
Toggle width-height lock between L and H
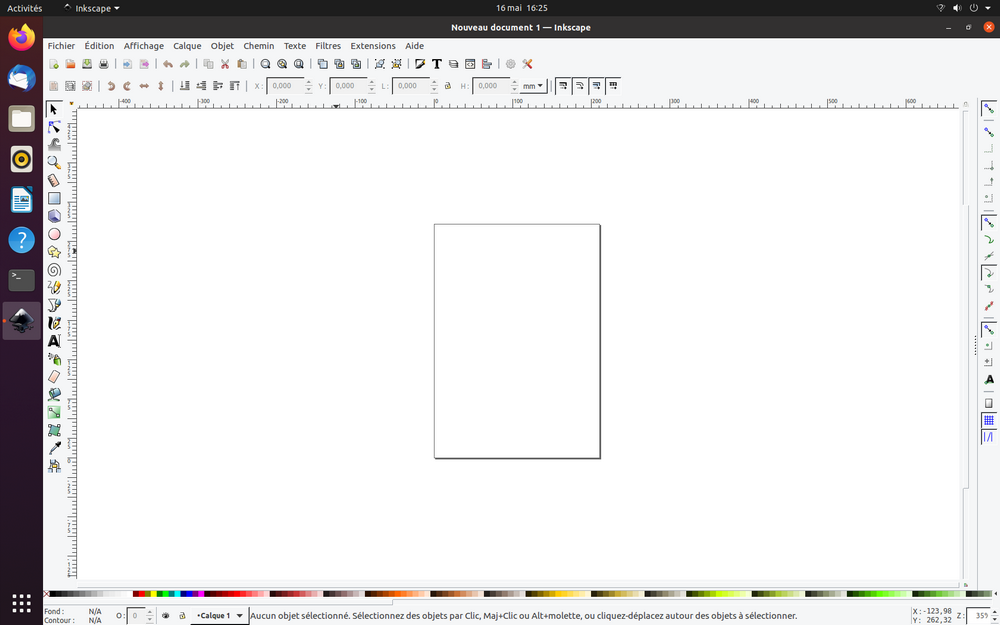click(448, 85)
